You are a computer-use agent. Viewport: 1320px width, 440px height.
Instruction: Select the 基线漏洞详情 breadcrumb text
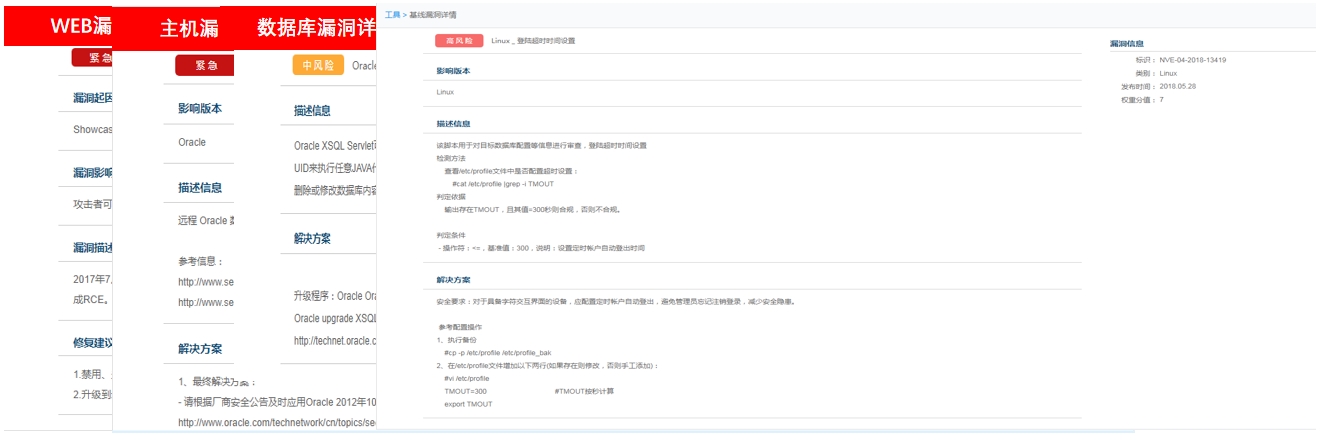[x=432, y=15]
